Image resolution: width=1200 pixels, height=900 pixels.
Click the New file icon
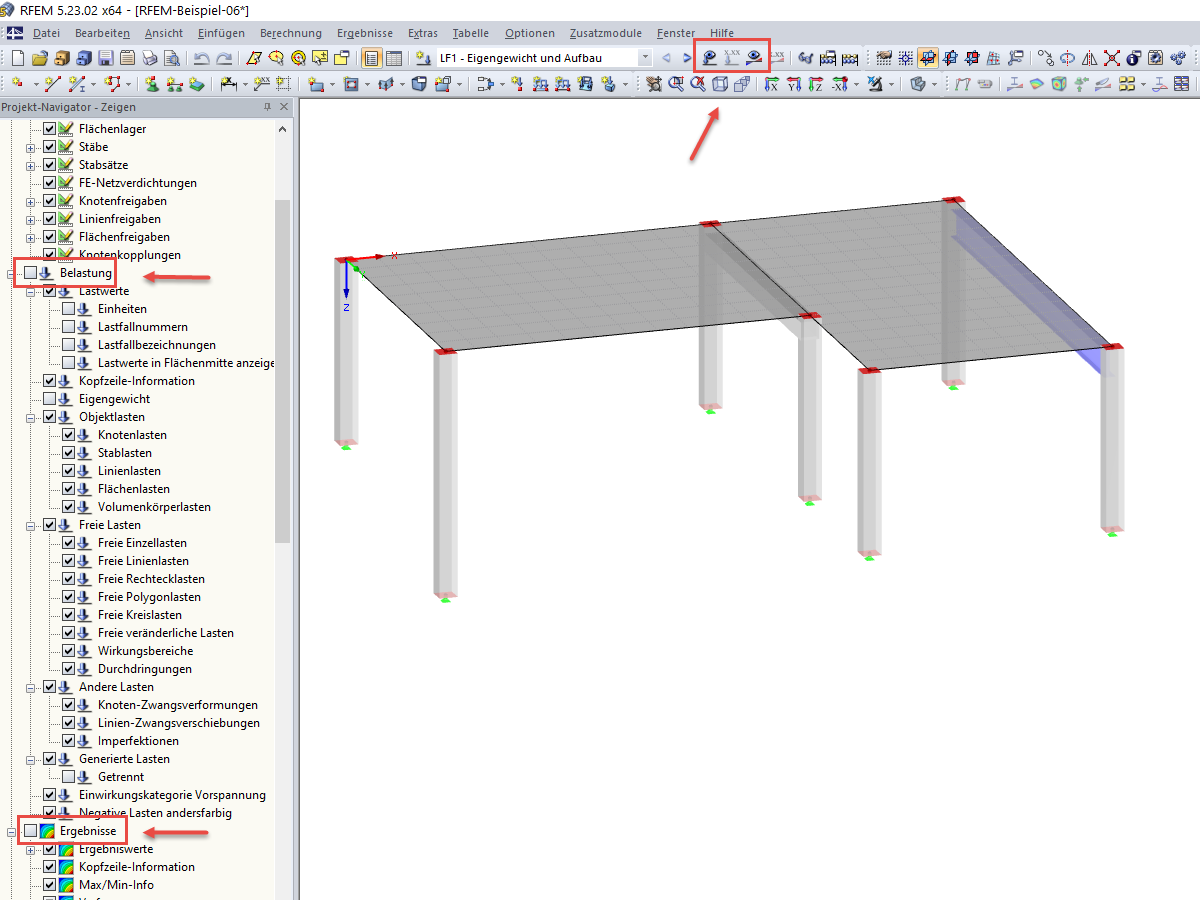click(17, 58)
